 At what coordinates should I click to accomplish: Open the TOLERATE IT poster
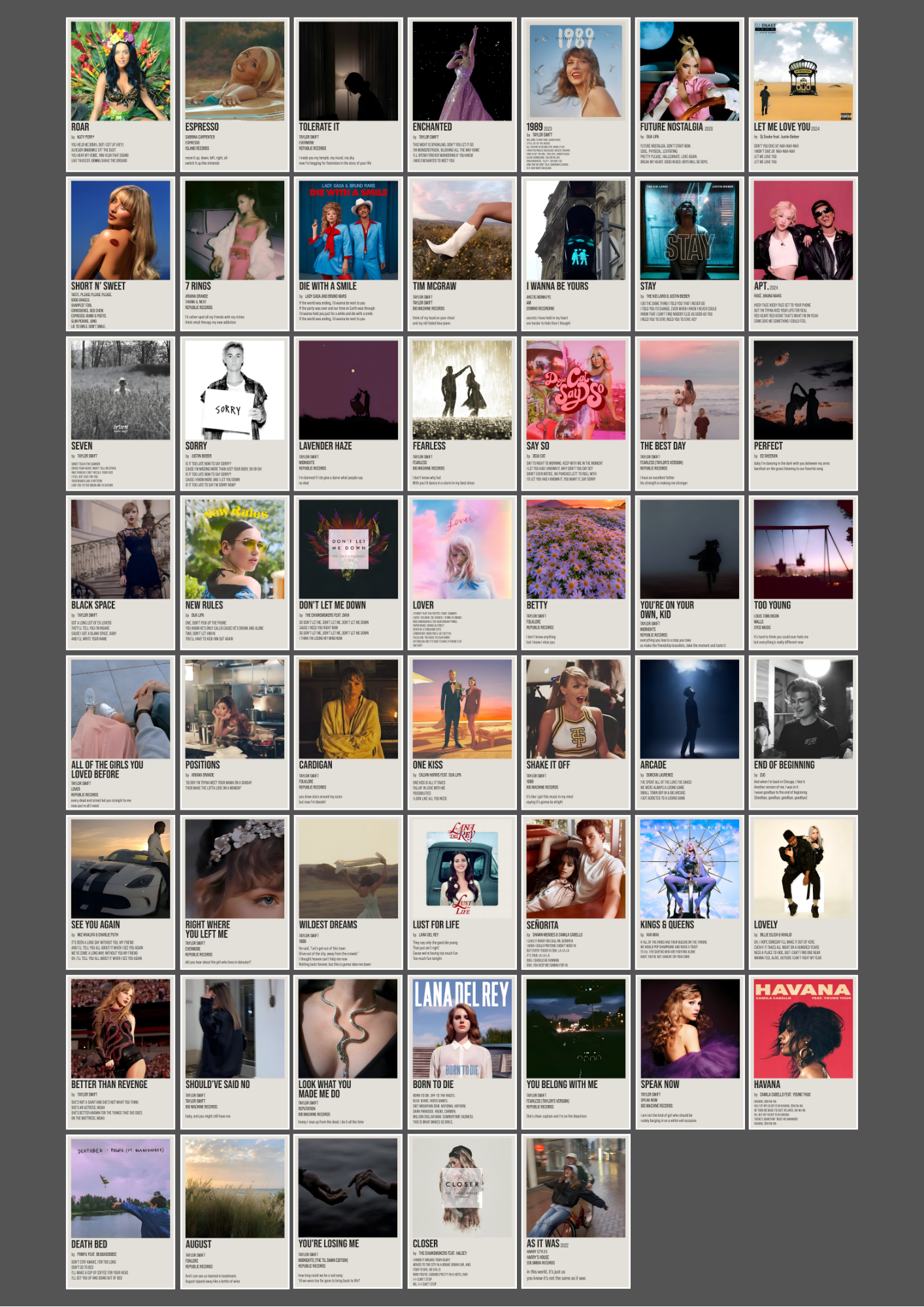pos(348,95)
